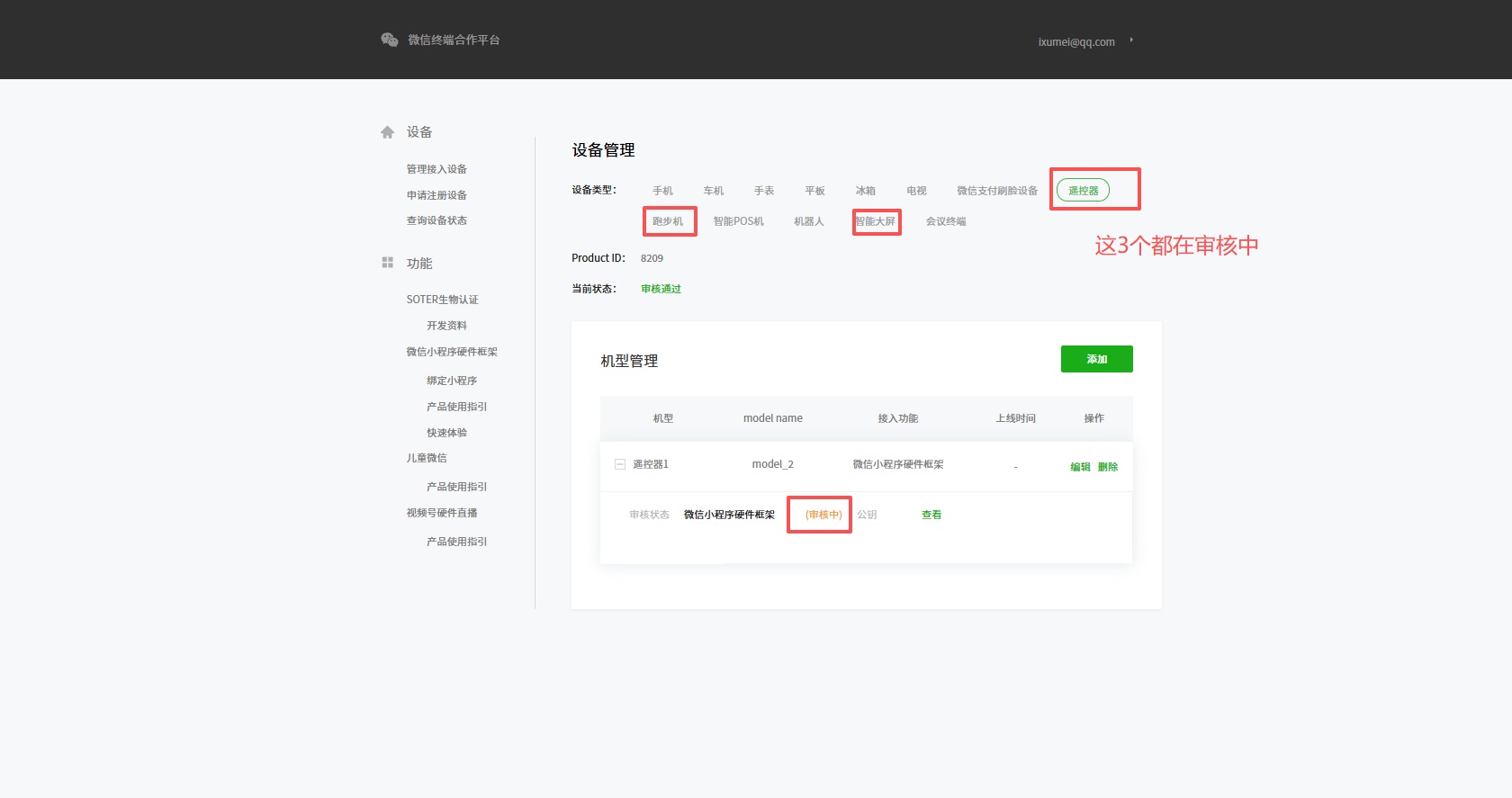Select the 跑步机 device type tab
The image size is (1512, 798).
point(668,221)
